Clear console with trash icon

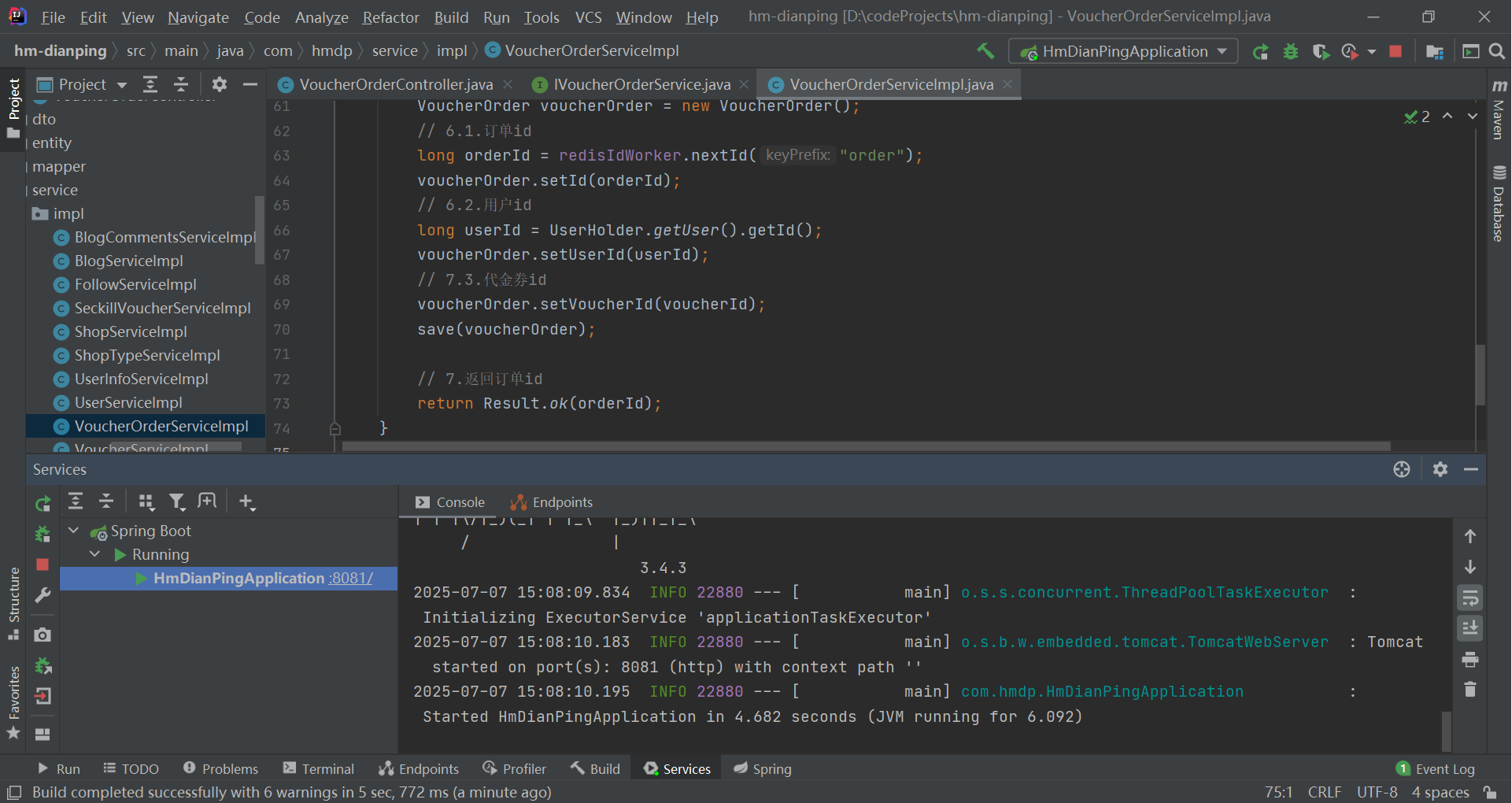1470,690
